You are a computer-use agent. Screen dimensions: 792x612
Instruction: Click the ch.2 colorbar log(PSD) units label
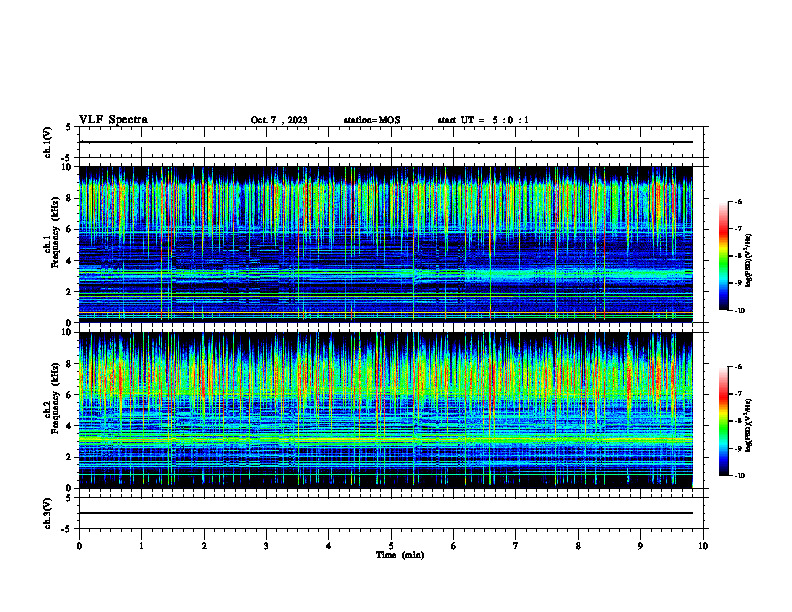[749, 426]
